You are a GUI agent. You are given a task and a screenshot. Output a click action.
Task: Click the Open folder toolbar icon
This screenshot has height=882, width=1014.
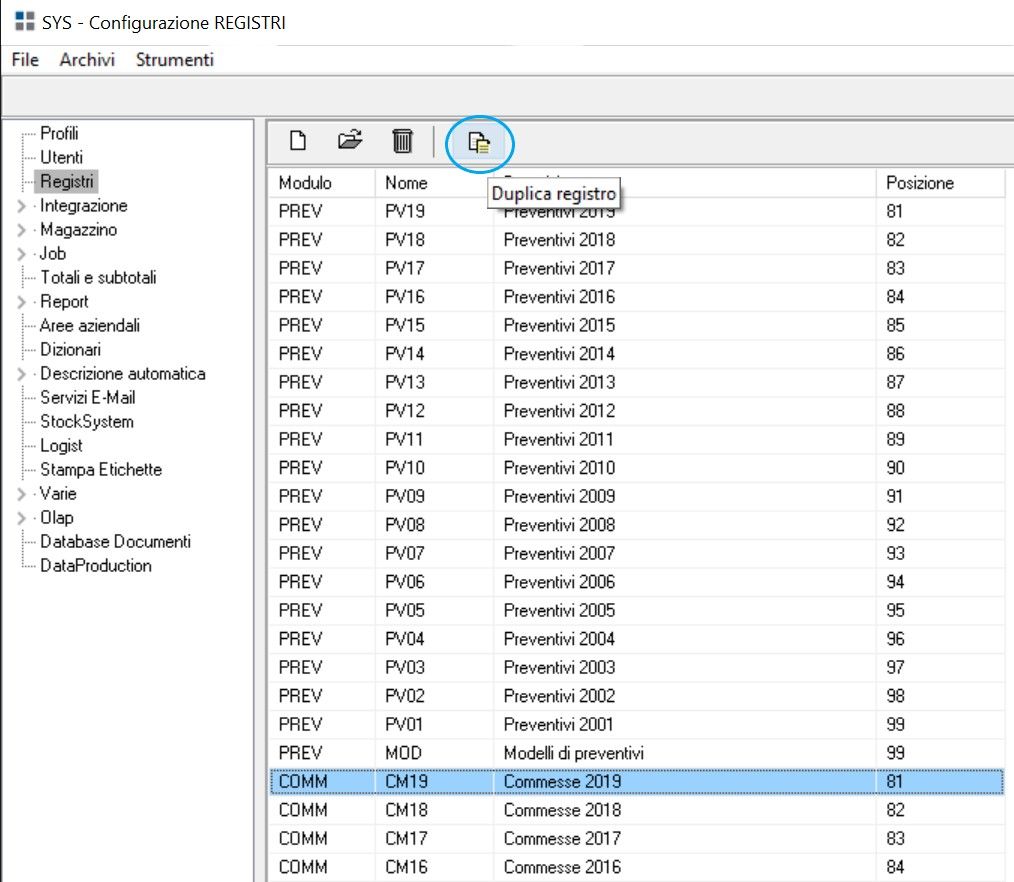(350, 140)
